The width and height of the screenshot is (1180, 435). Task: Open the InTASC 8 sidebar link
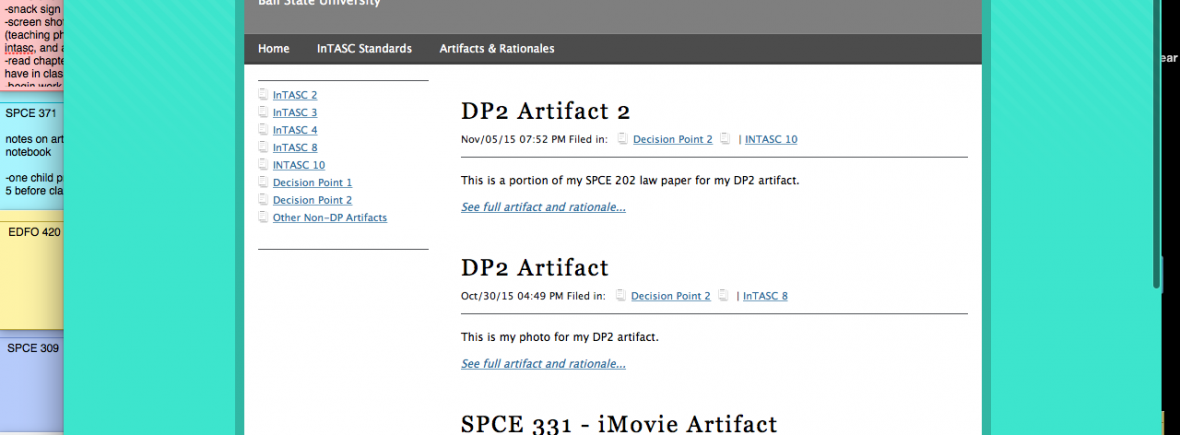tap(295, 148)
